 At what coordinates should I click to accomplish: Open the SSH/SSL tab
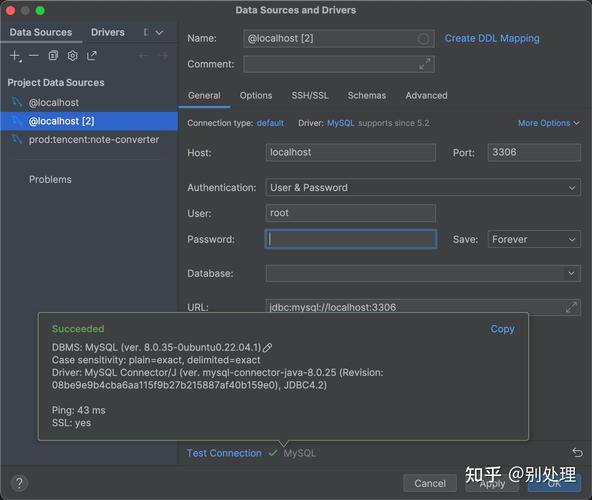tap(310, 96)
